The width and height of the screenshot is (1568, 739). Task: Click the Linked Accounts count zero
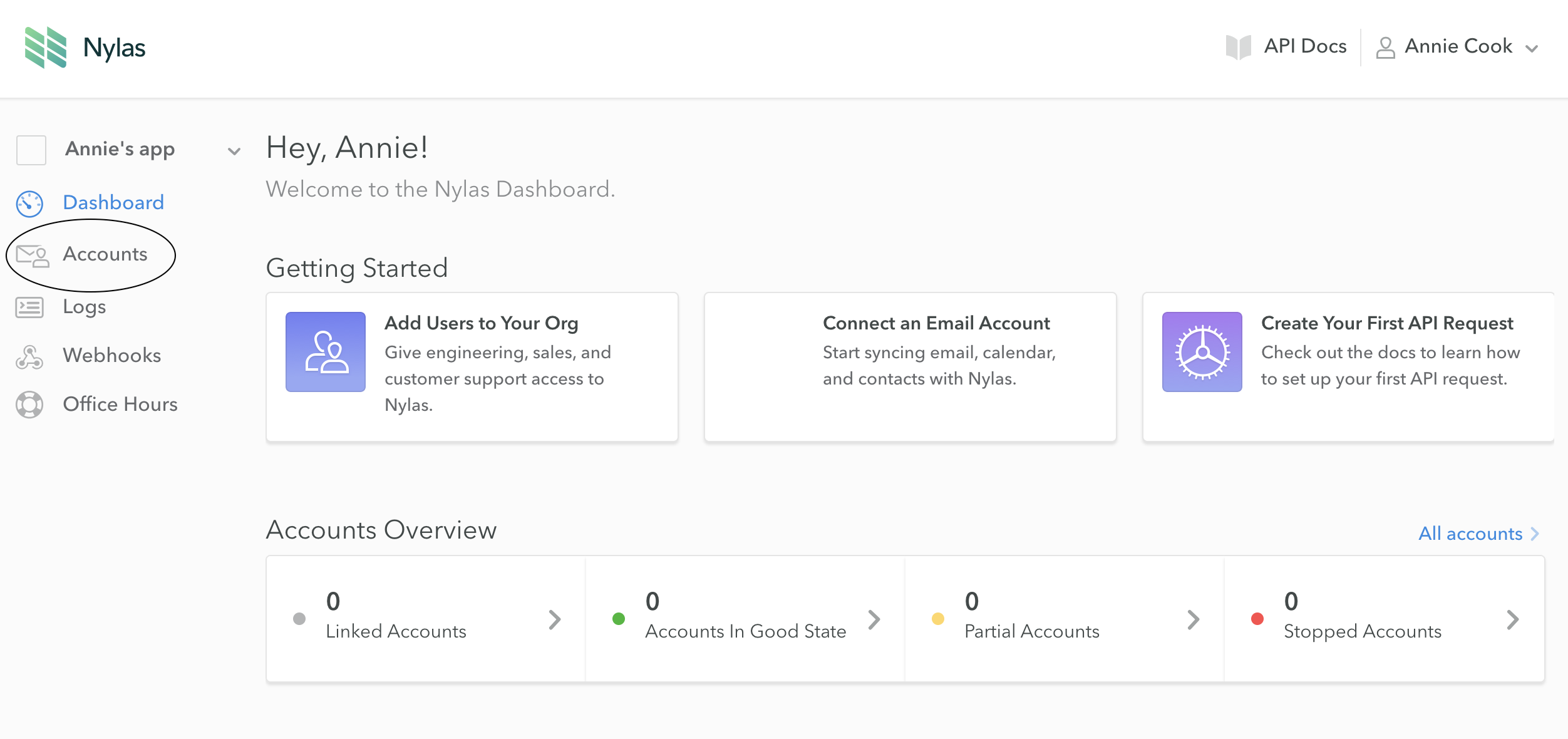click(x=333, y=601)
